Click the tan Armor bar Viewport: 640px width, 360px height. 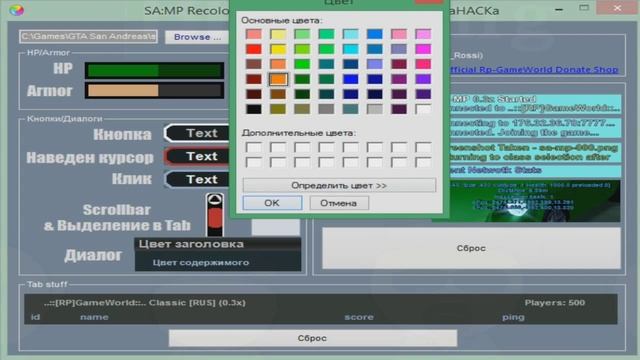(154, 90)
